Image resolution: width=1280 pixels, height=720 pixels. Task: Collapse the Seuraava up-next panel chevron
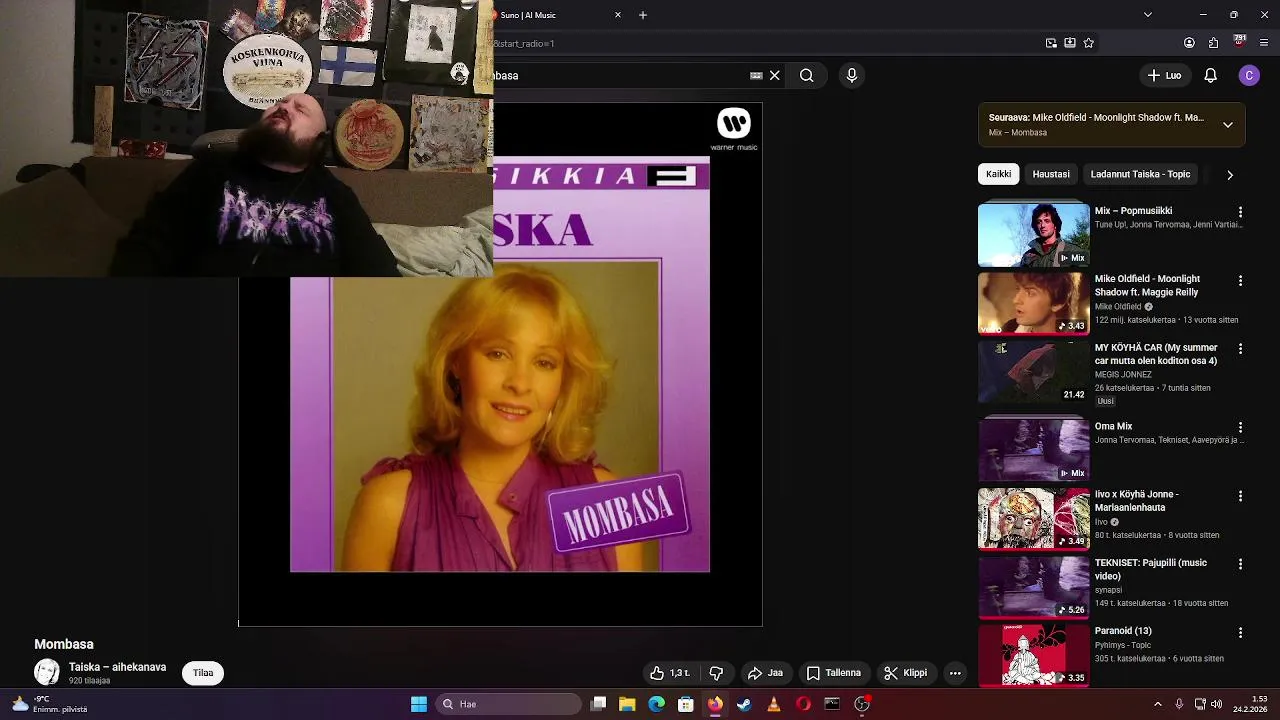[1228, 125]
